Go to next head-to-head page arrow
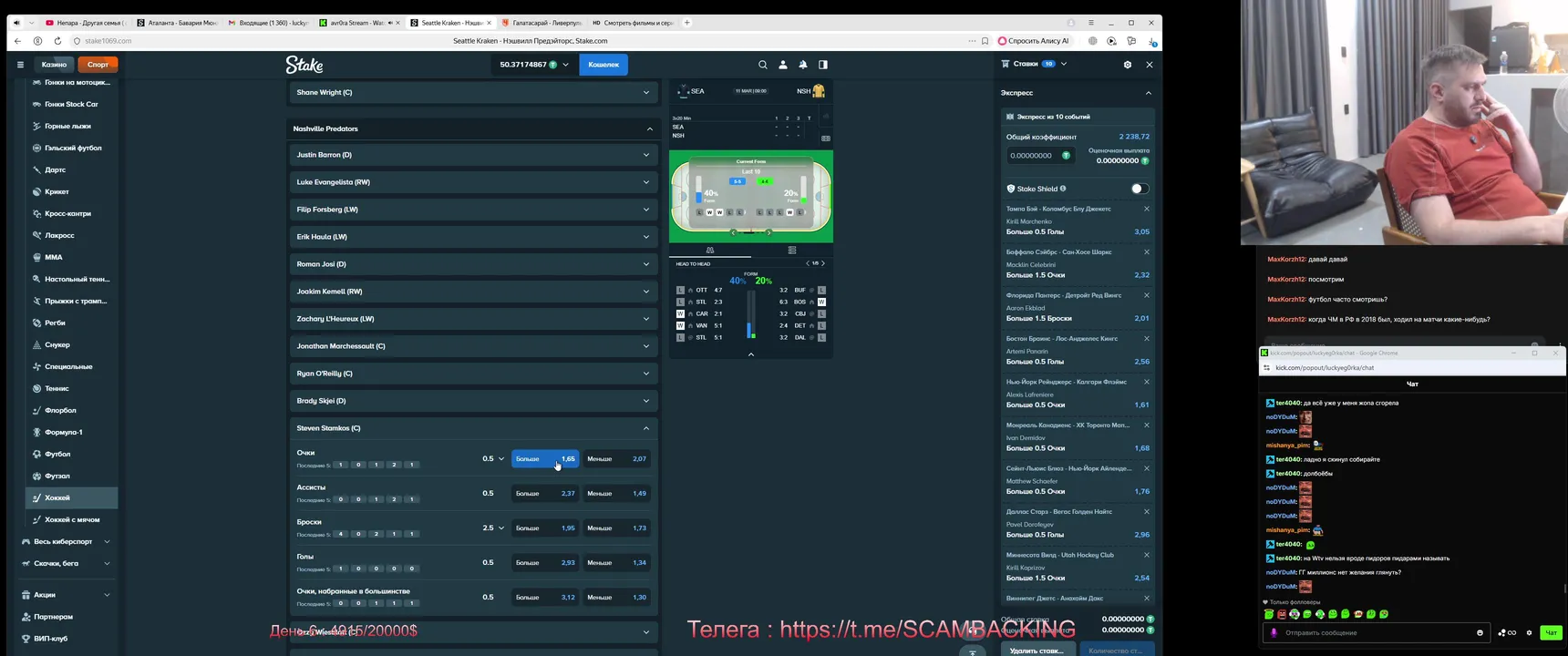 tap(823, 263)
